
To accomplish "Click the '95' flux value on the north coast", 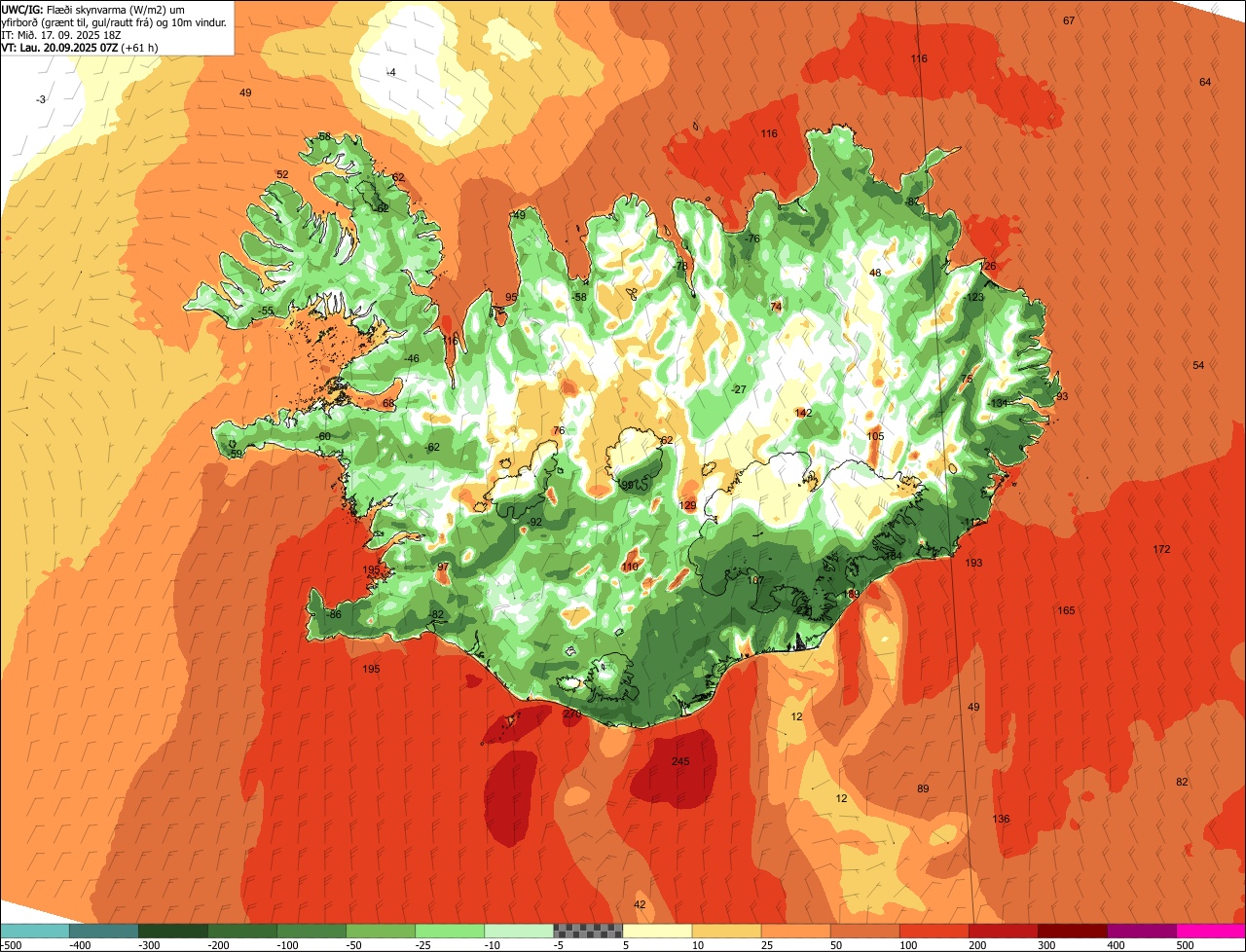I will coord(511,298).
